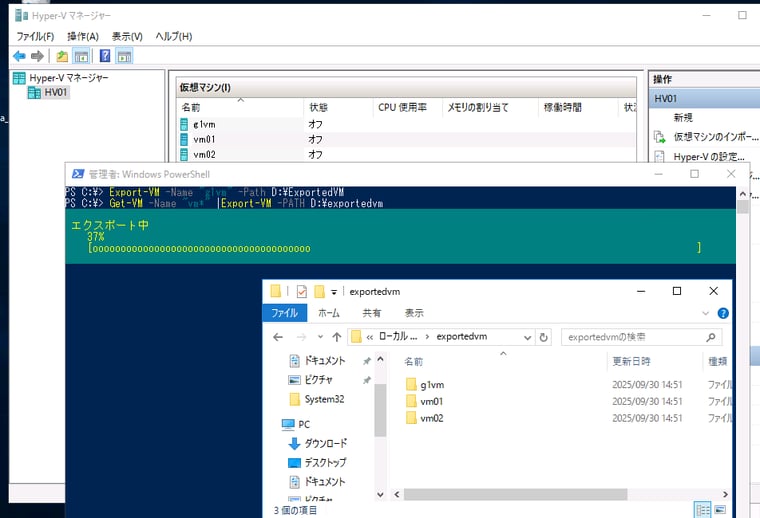Select the vm01 virtual machine row

[x=406, y=140]
